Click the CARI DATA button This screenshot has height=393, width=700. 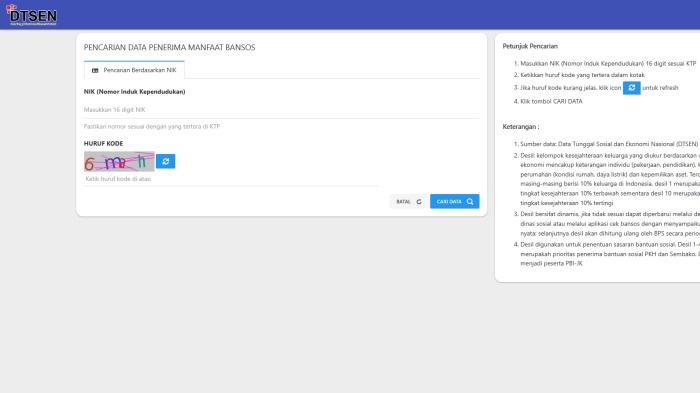point(454,201)
